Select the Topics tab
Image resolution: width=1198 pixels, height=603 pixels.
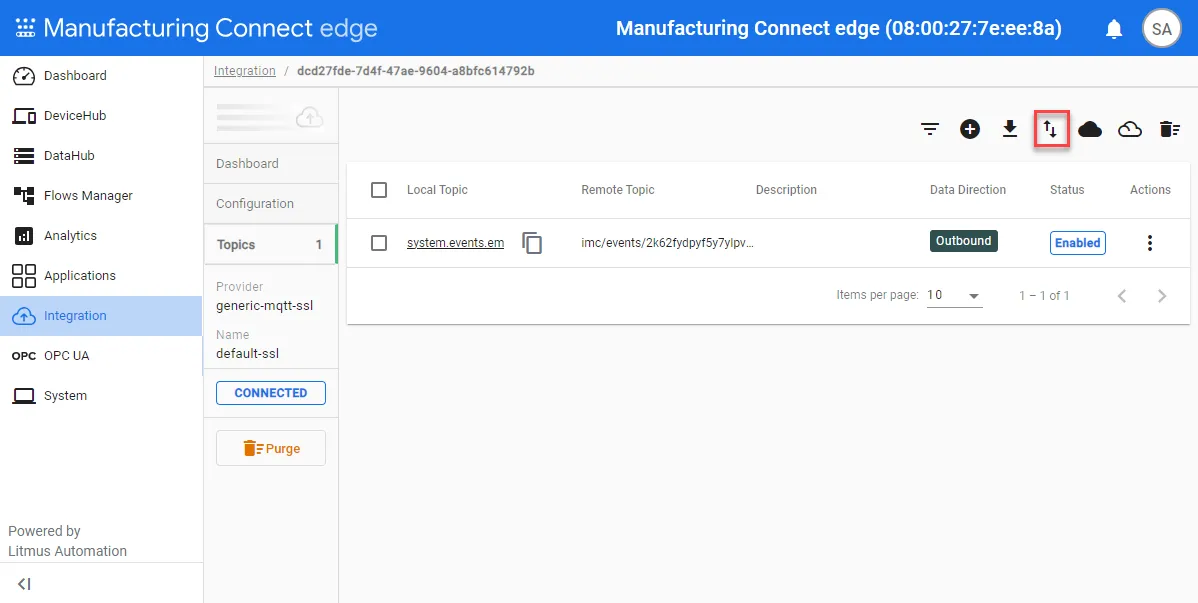coord(270,245)
